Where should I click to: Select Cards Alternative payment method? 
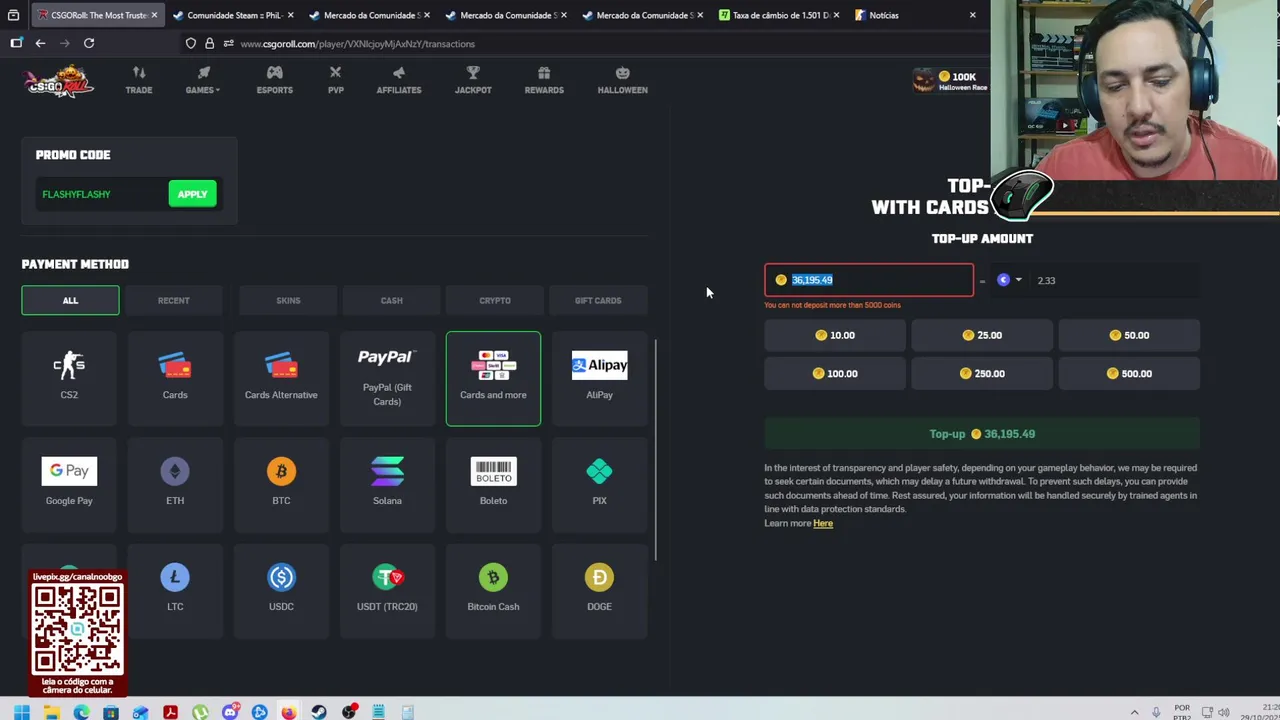[281, 378]
